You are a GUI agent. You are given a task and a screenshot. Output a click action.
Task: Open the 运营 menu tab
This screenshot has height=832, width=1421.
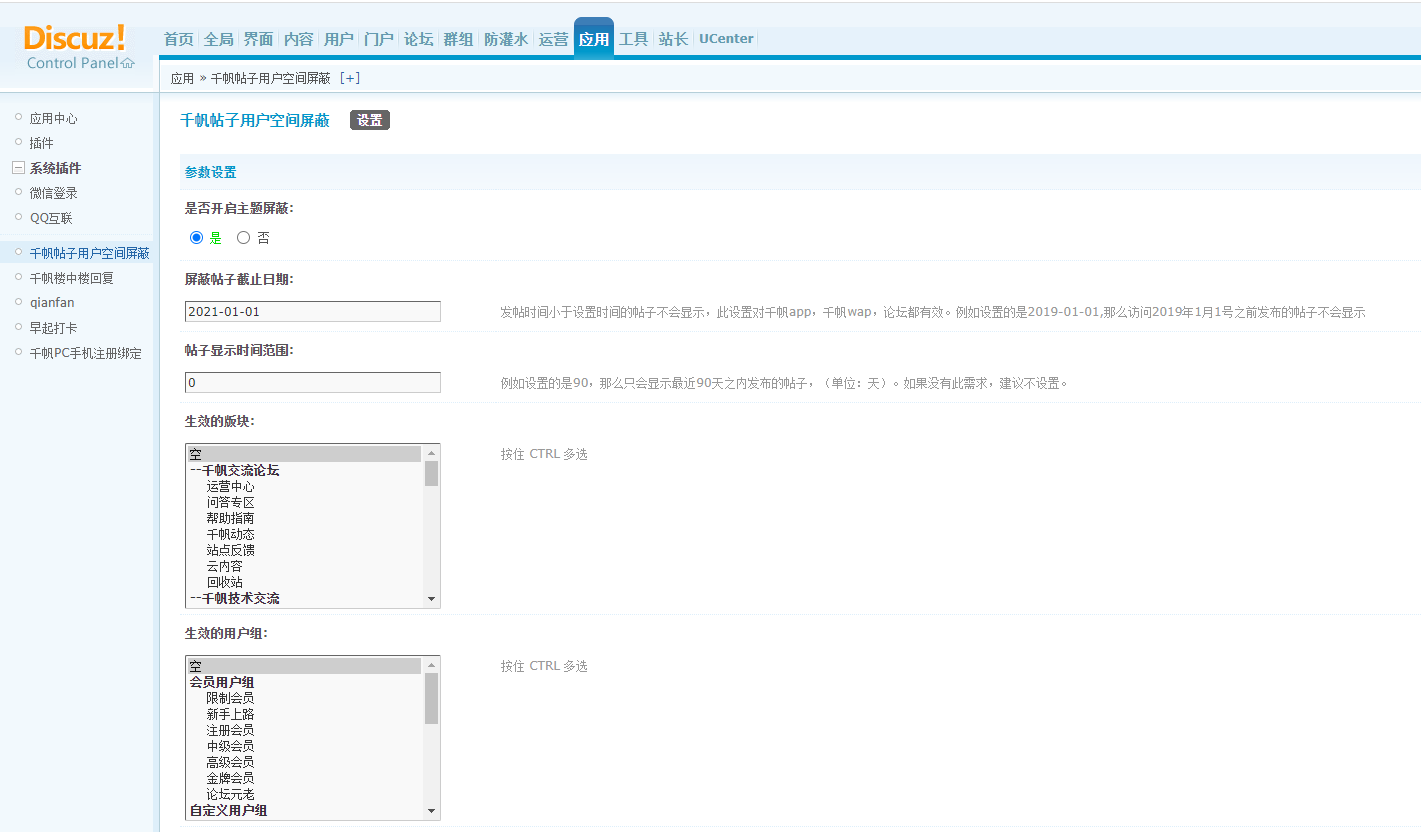[x=553, y=39]
